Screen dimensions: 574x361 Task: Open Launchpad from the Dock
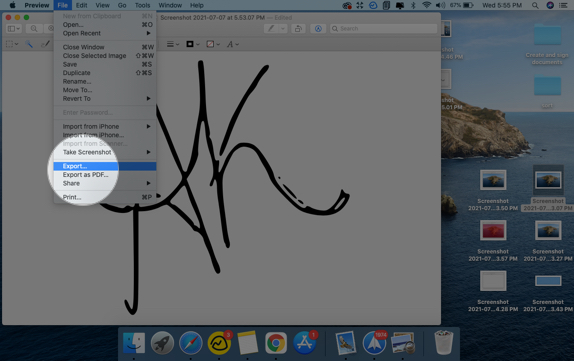(x=162, y=343)
